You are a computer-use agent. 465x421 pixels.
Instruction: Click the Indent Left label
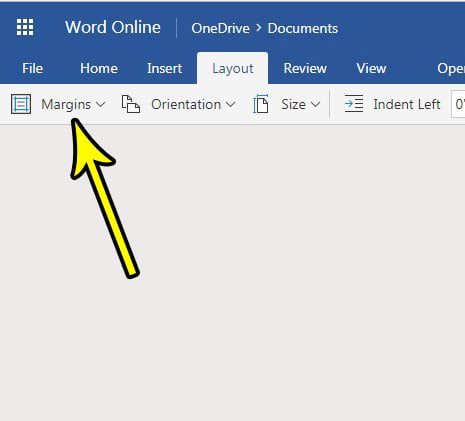(407, 104)
